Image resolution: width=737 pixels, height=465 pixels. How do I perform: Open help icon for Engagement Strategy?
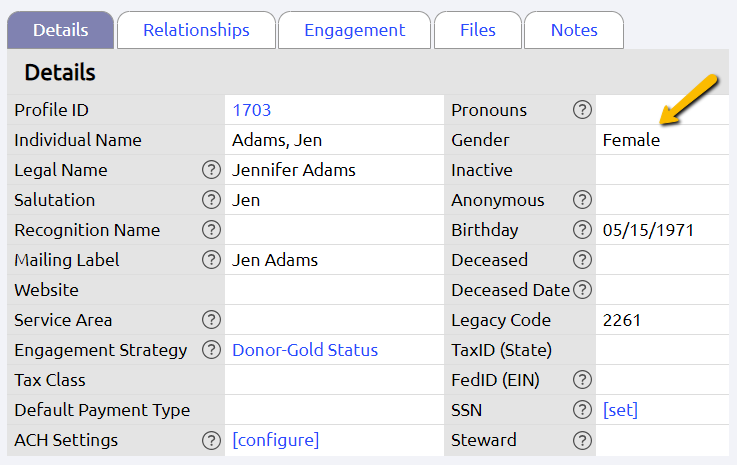coord(212,350)
